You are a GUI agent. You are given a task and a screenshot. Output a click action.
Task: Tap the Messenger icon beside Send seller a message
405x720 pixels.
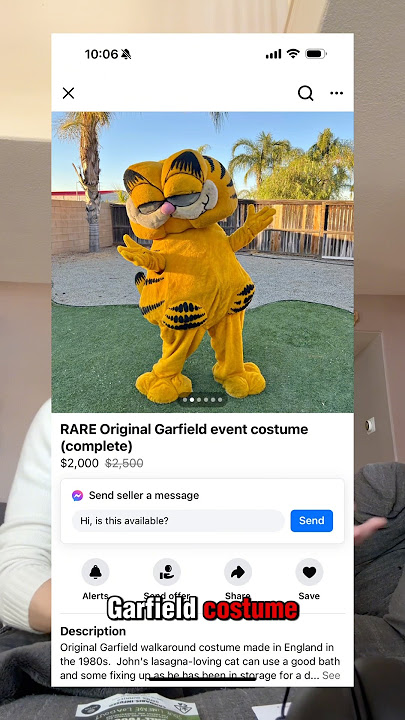[78, 495]
